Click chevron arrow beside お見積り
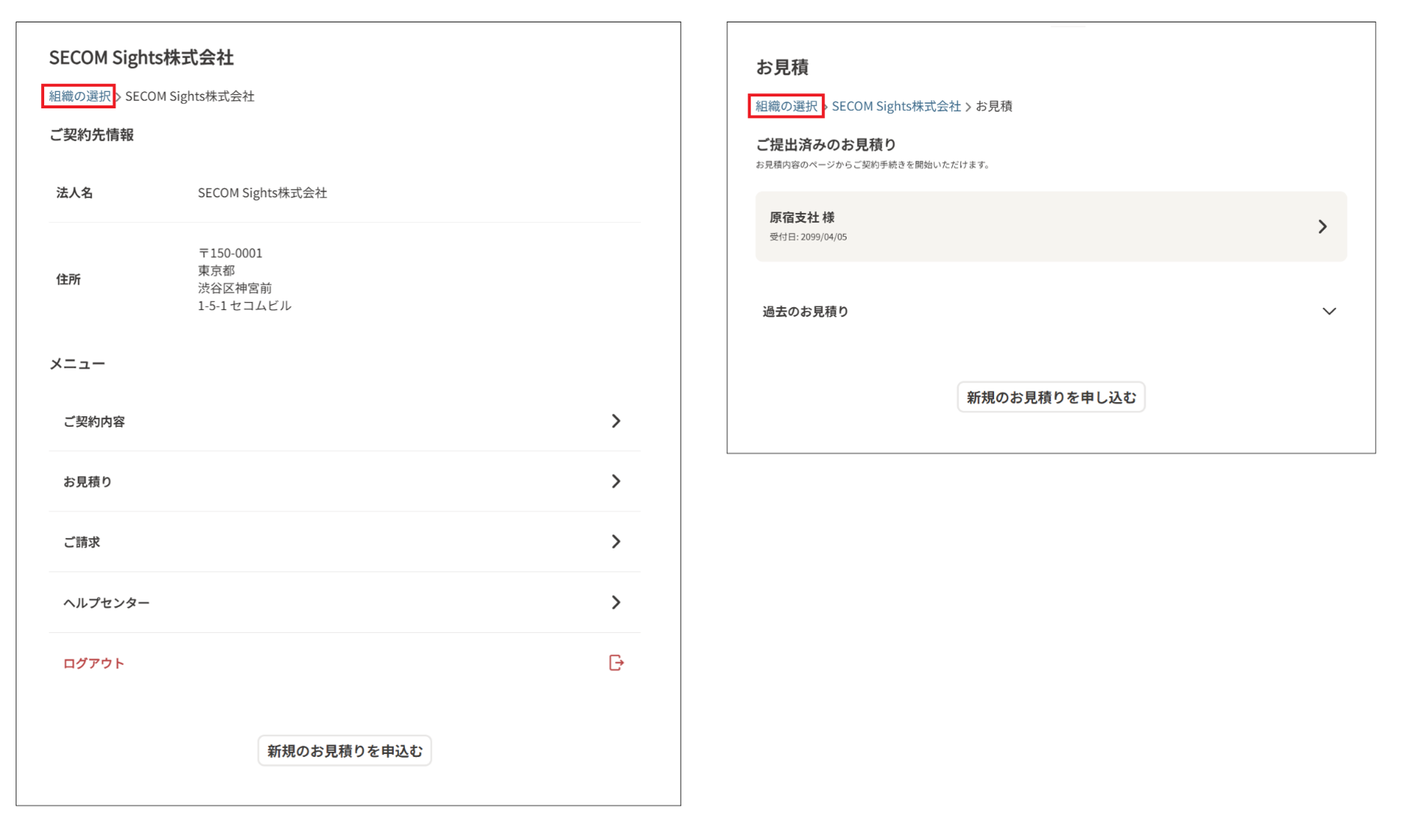Image resolution: width=1402 pixels, height=840 pixels. [616, 482]
